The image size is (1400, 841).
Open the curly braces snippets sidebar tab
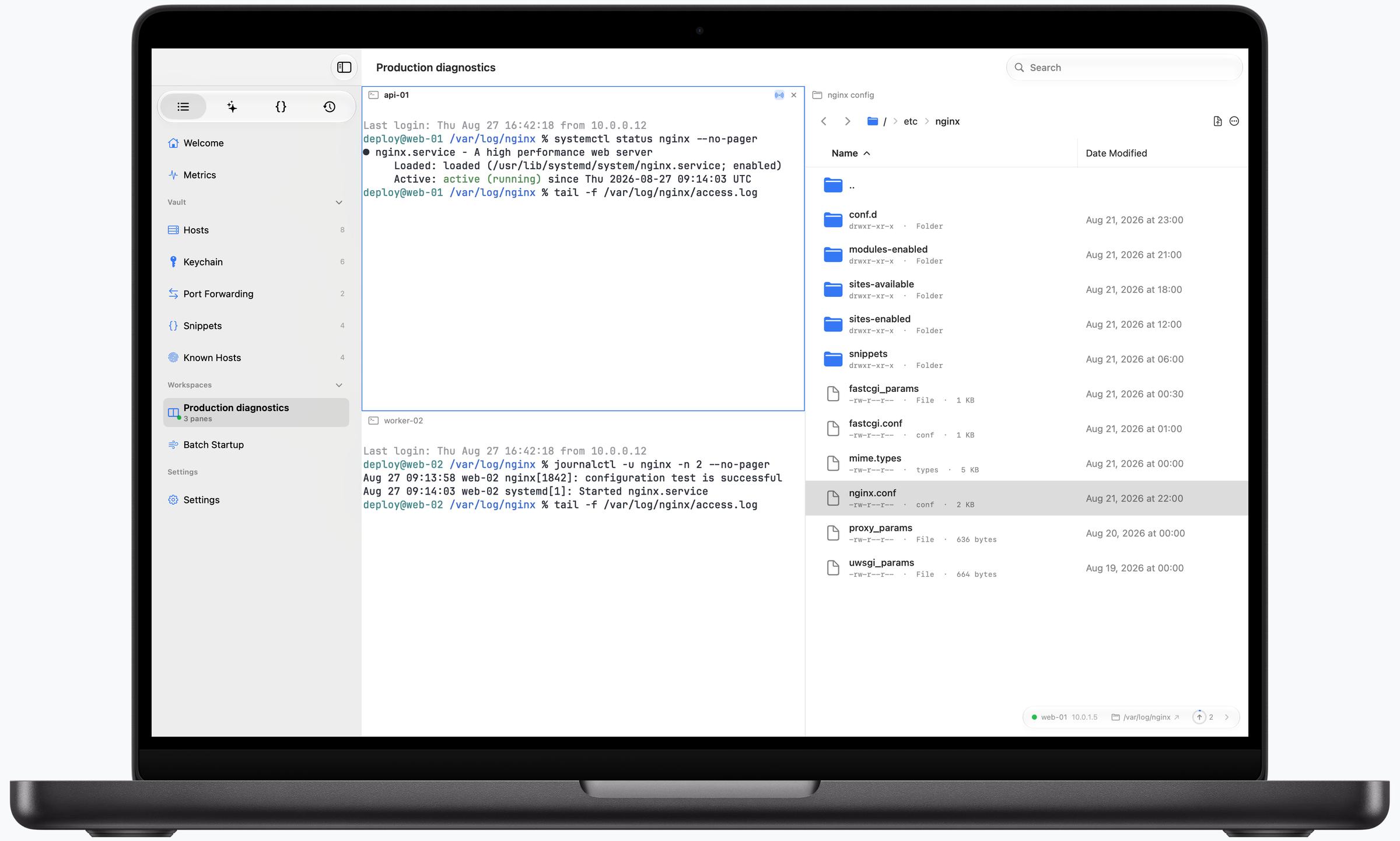coord(281,107)
